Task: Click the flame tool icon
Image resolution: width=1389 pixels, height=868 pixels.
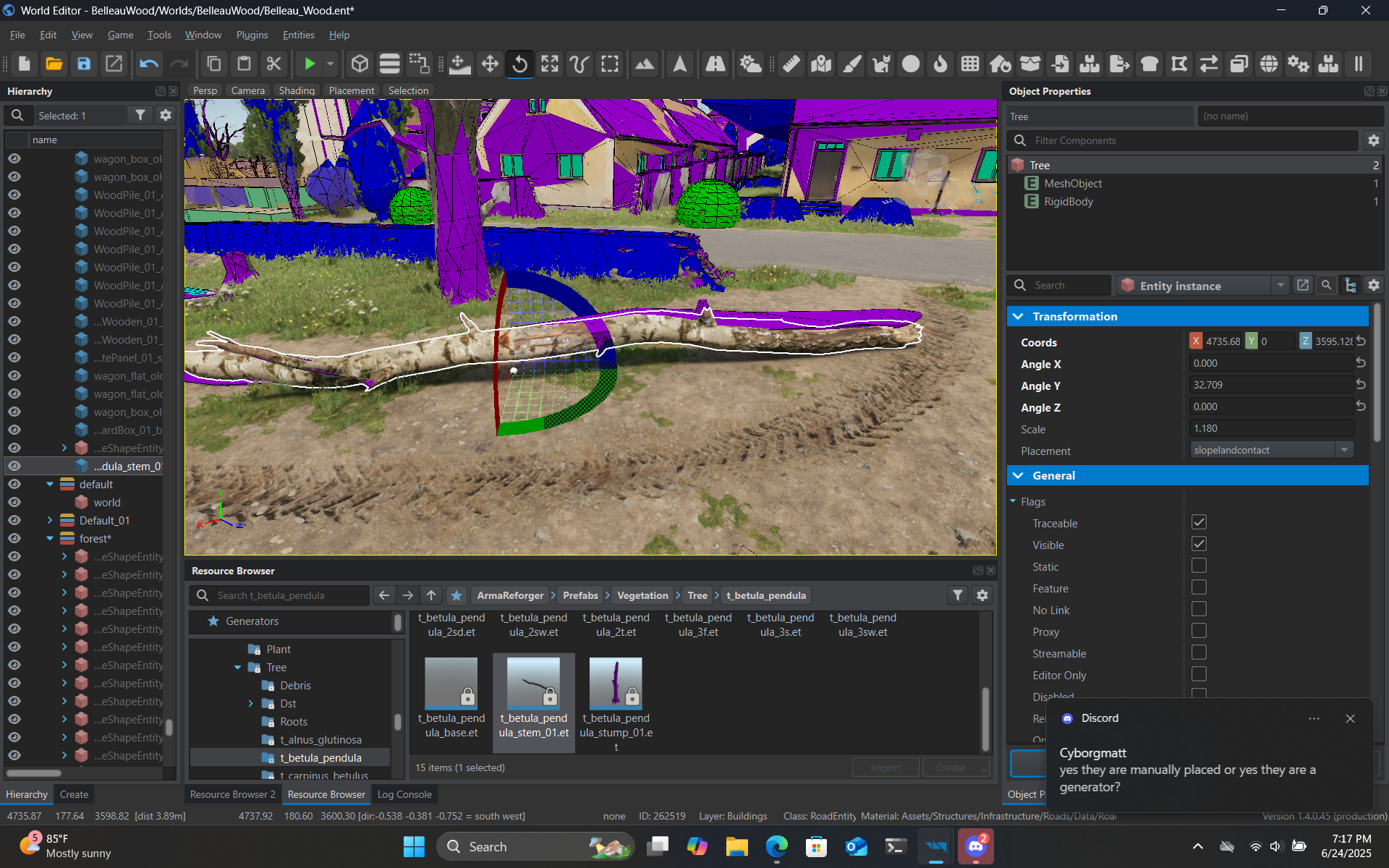Action: (940, 64)
